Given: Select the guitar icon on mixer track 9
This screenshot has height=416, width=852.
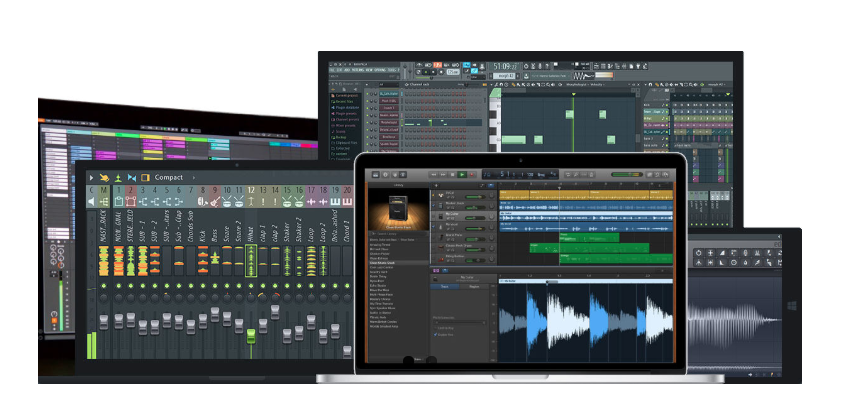Looking at the screenshot, I should click(x=215, y=202).
